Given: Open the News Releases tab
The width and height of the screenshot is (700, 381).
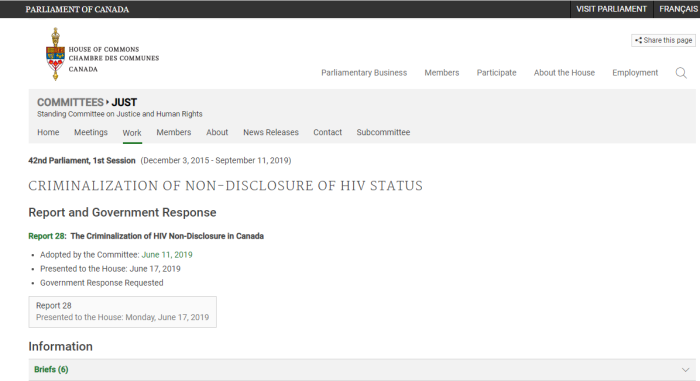Looking at the screenshot, I should [271, 132].
